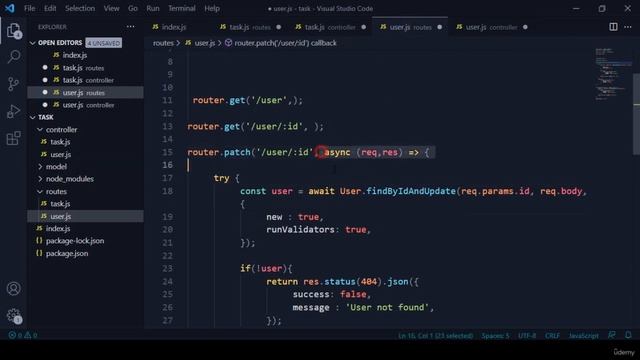Image resolution: width=640 pixels, height=360 pixels.
Task: Place cursor on findByIdAndUpdate text
Action: 411,191
